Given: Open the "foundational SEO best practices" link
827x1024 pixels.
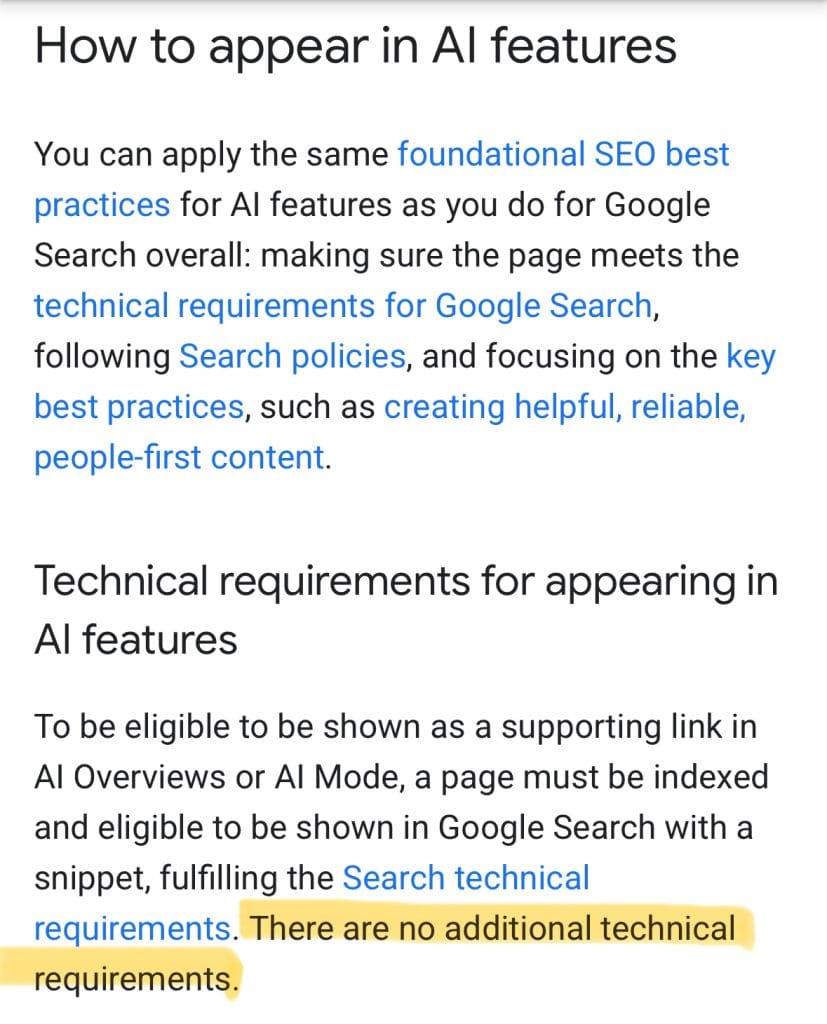Looking at the screenshot, I should coord(563,155).
